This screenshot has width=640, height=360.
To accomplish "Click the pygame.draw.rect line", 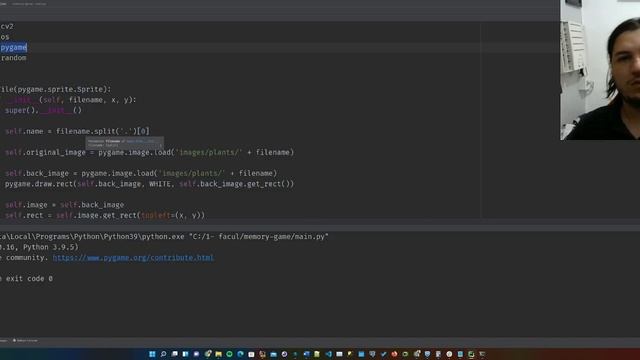I will pyautogui.click(x=149, y=184).
